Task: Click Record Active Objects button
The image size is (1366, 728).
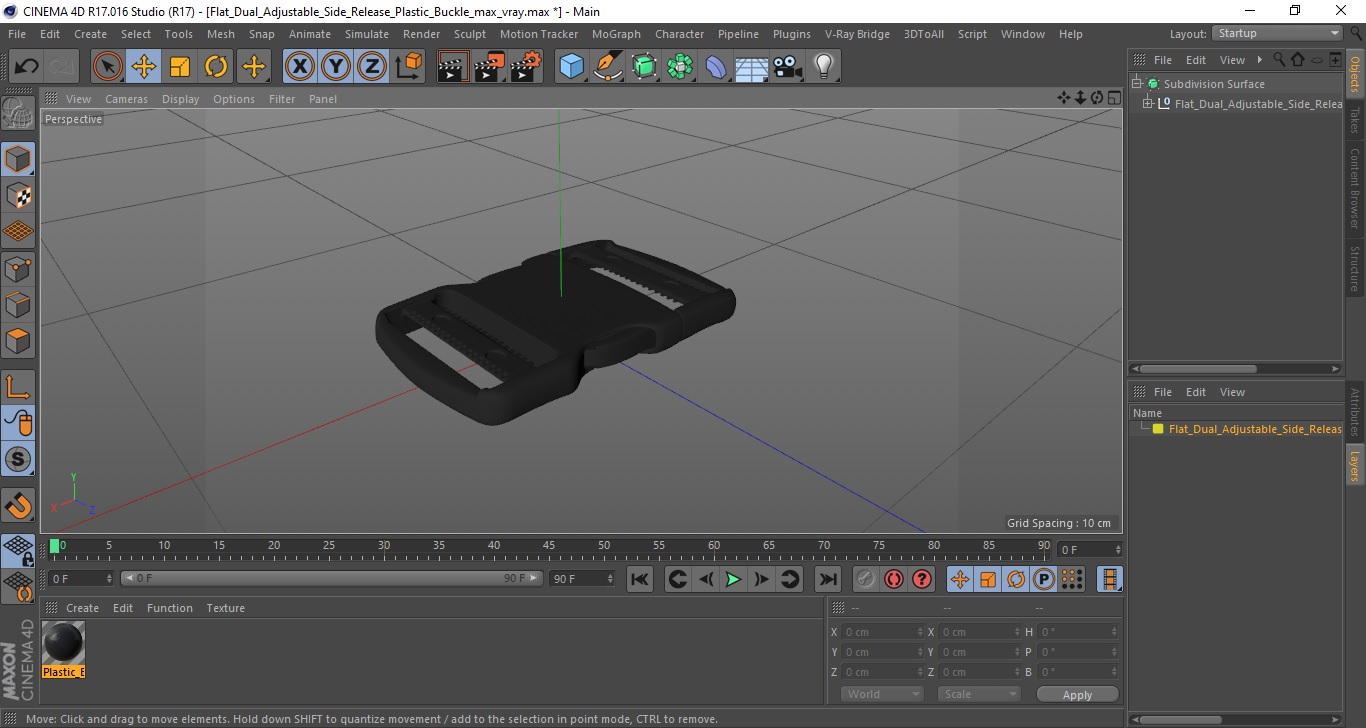Action: point(866,579)
